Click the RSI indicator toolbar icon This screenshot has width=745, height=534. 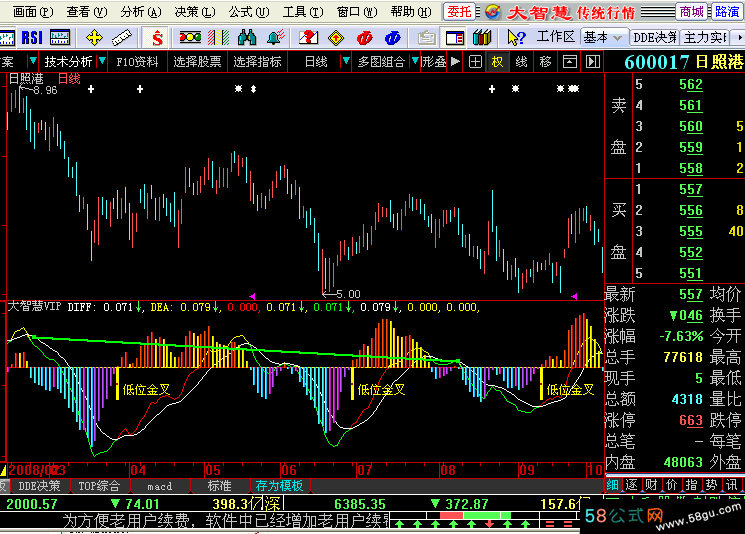click(x=30, y=37)
